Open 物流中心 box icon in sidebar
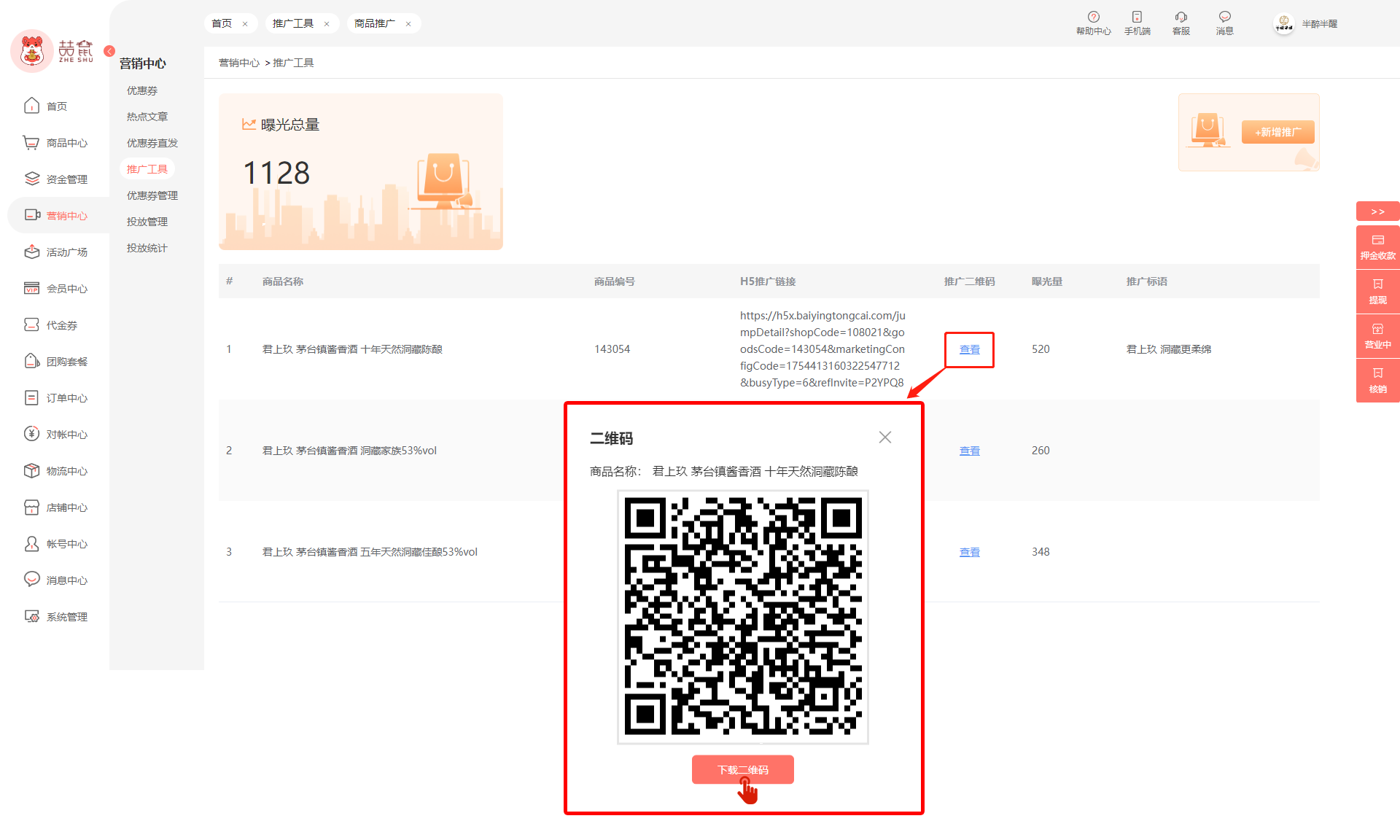The height and width of the screenshot is (840, 1400). (31, 470)
